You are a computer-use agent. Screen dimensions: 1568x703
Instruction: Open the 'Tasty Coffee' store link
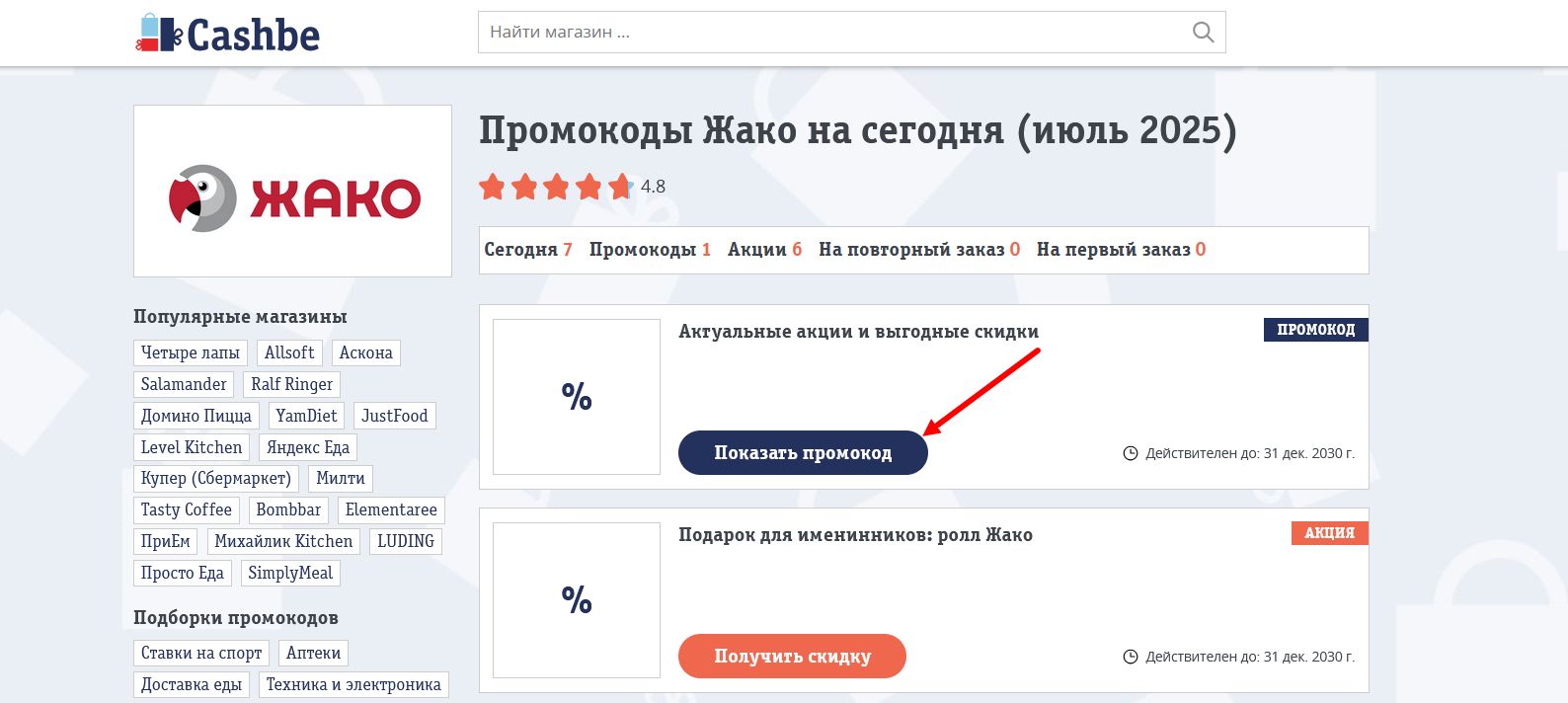(x=186, y=509)
